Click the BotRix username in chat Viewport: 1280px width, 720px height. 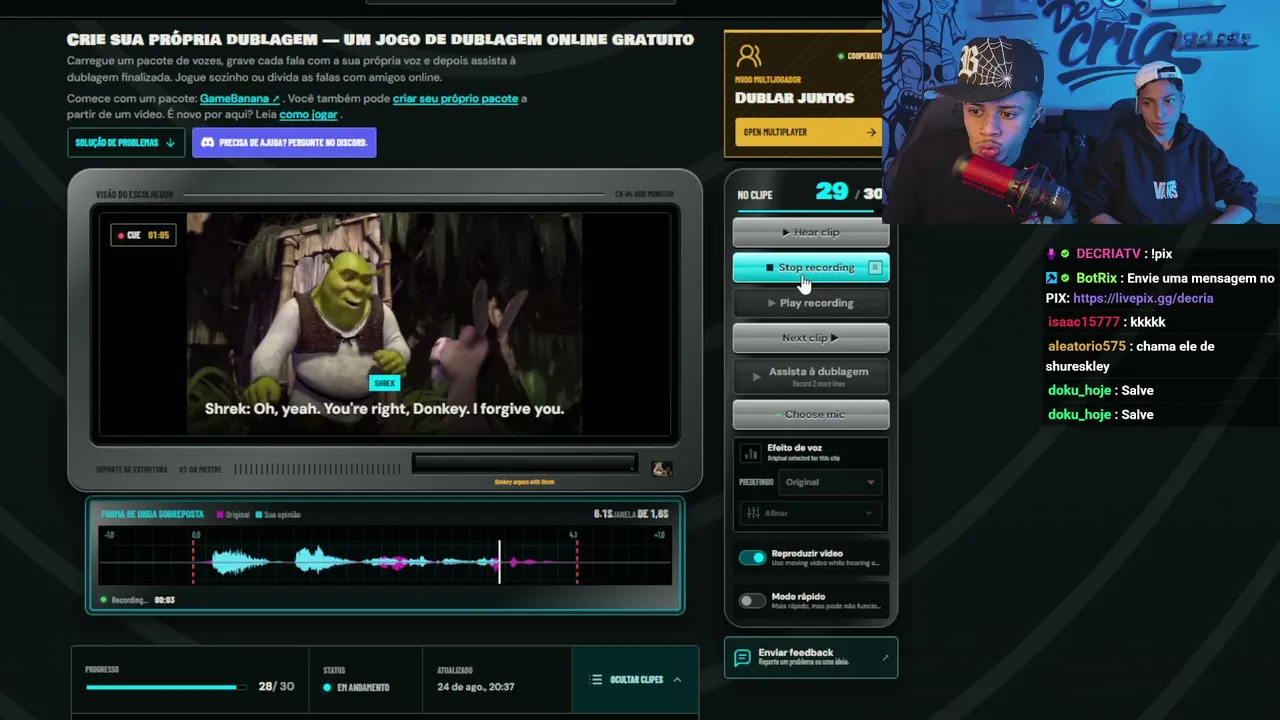pos(1096,278)
